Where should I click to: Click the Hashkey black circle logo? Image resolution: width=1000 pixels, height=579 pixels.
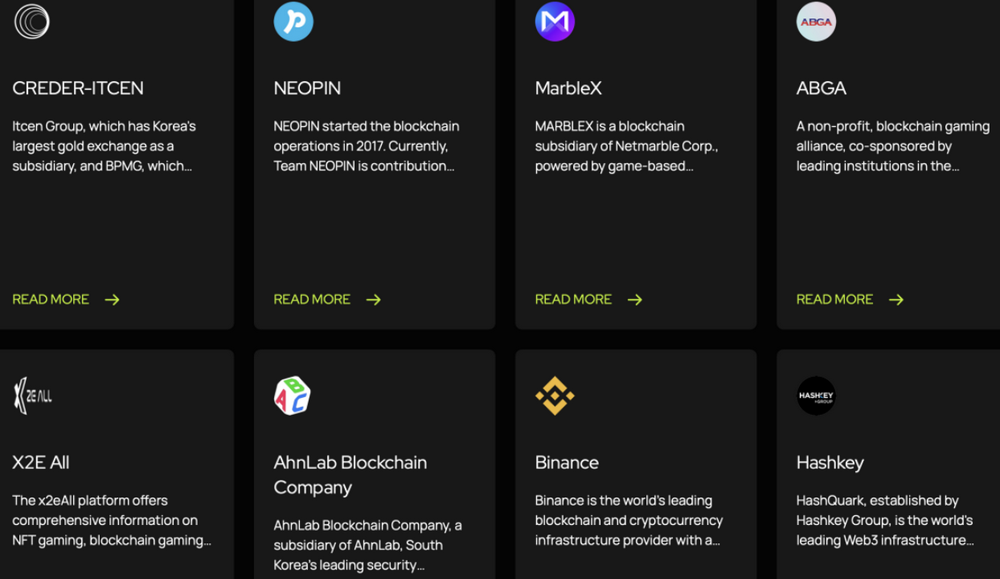(x=816, y=396)
